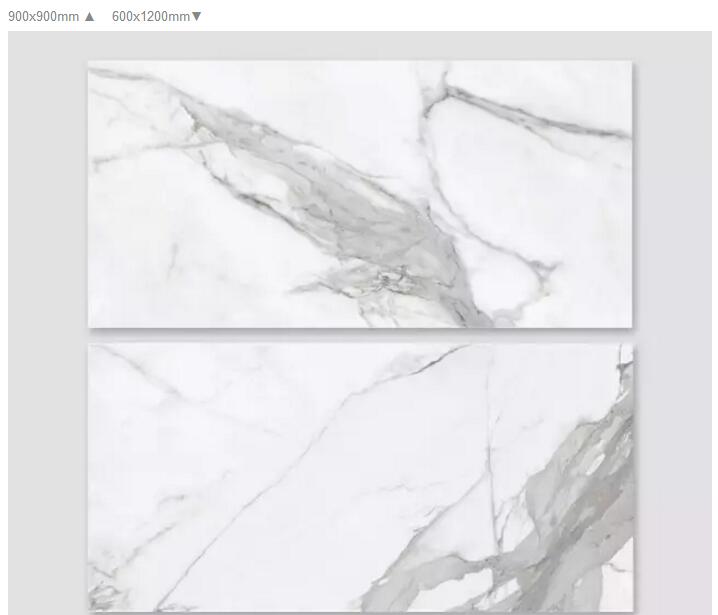Image resolution: width=718 pixels, height=615 pixels.
Task: Click the gray gap between the two tiles
Action: 360,336
